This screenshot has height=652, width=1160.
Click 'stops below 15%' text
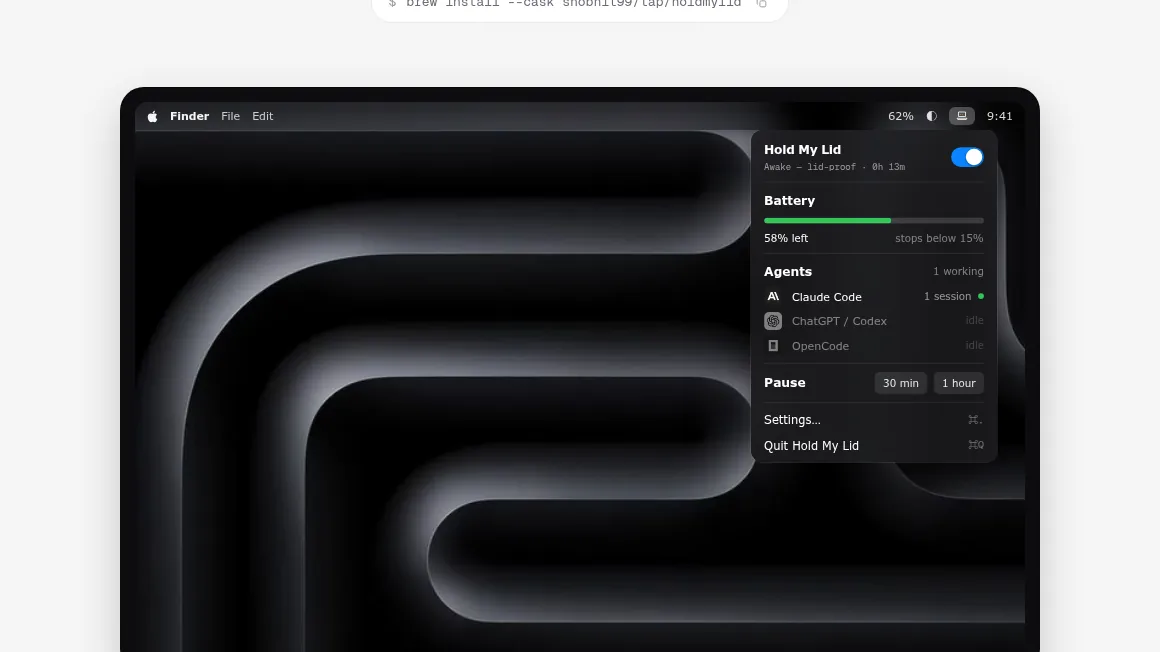pos(939,238)
